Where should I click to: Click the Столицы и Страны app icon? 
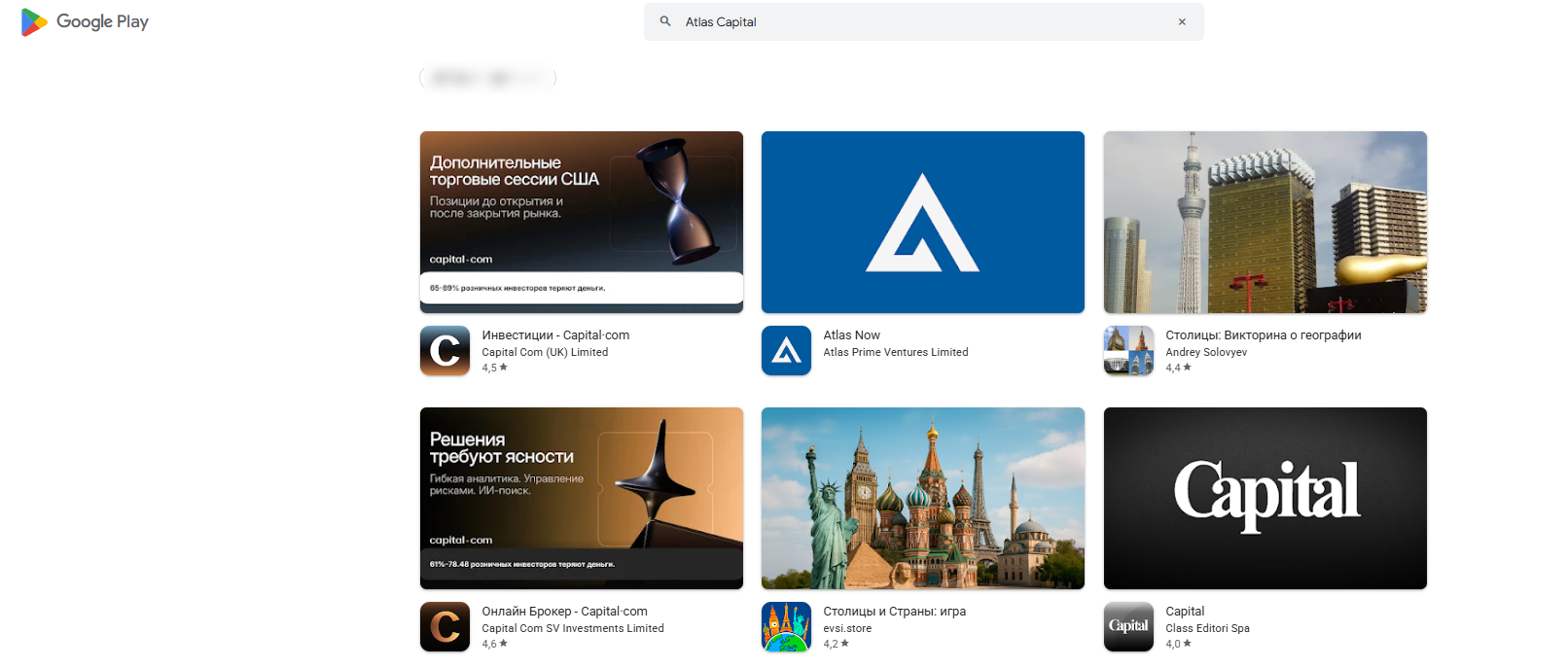[x=786, y=626]
